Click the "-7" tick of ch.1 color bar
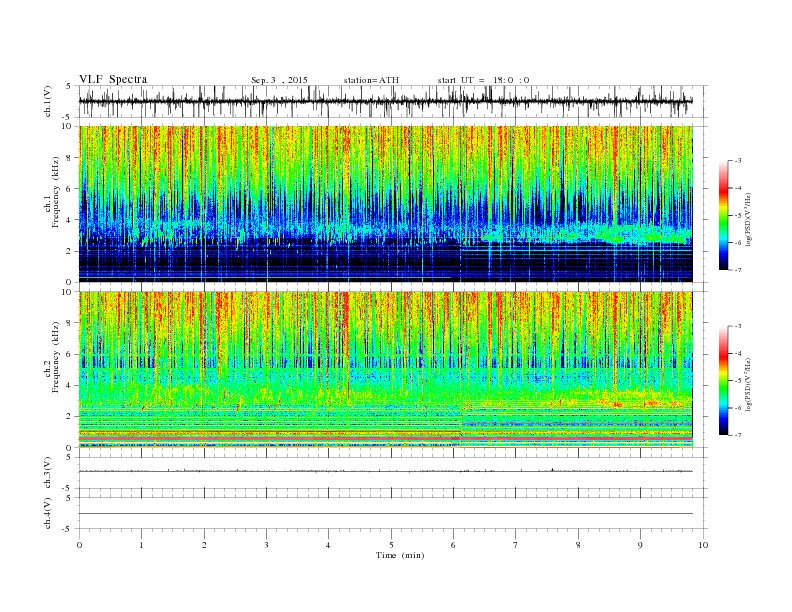 [x=737, y=270]
